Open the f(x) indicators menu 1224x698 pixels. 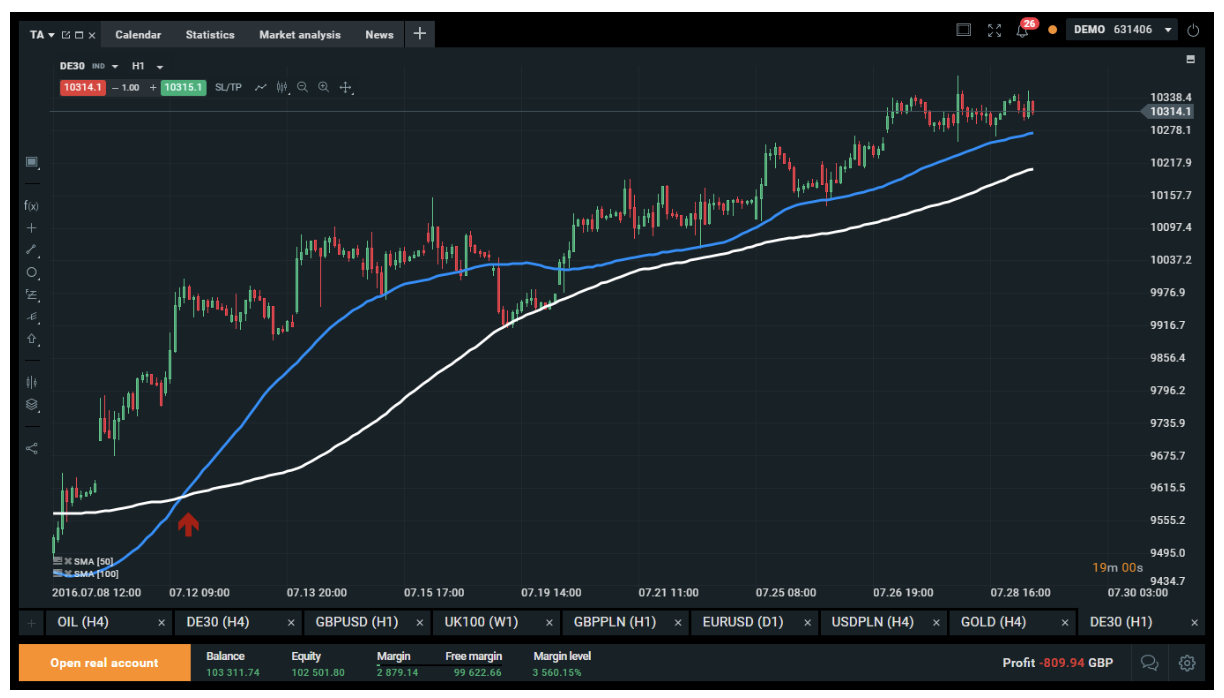pos(31,206)
